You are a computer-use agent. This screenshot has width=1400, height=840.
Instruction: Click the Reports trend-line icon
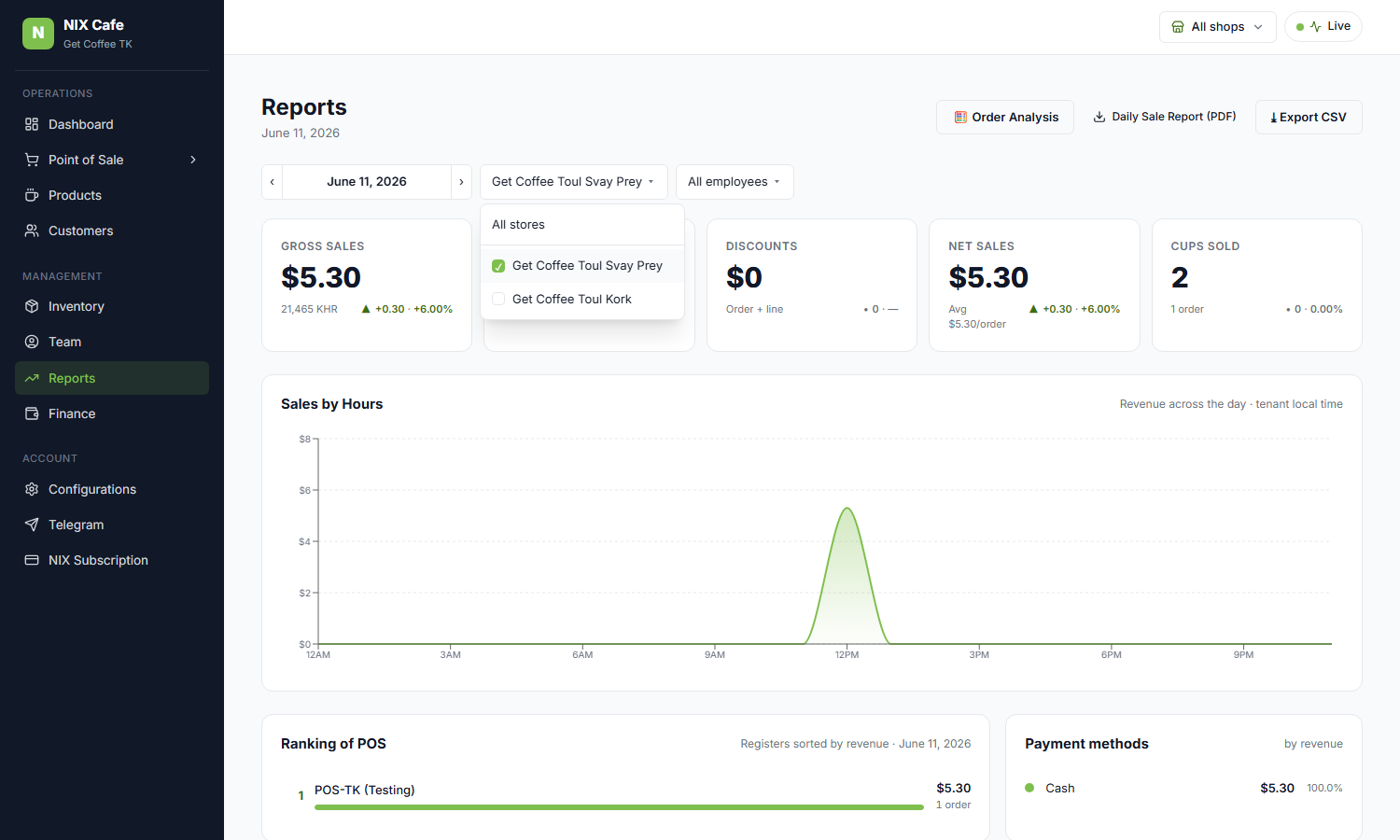tap(32, 378)
